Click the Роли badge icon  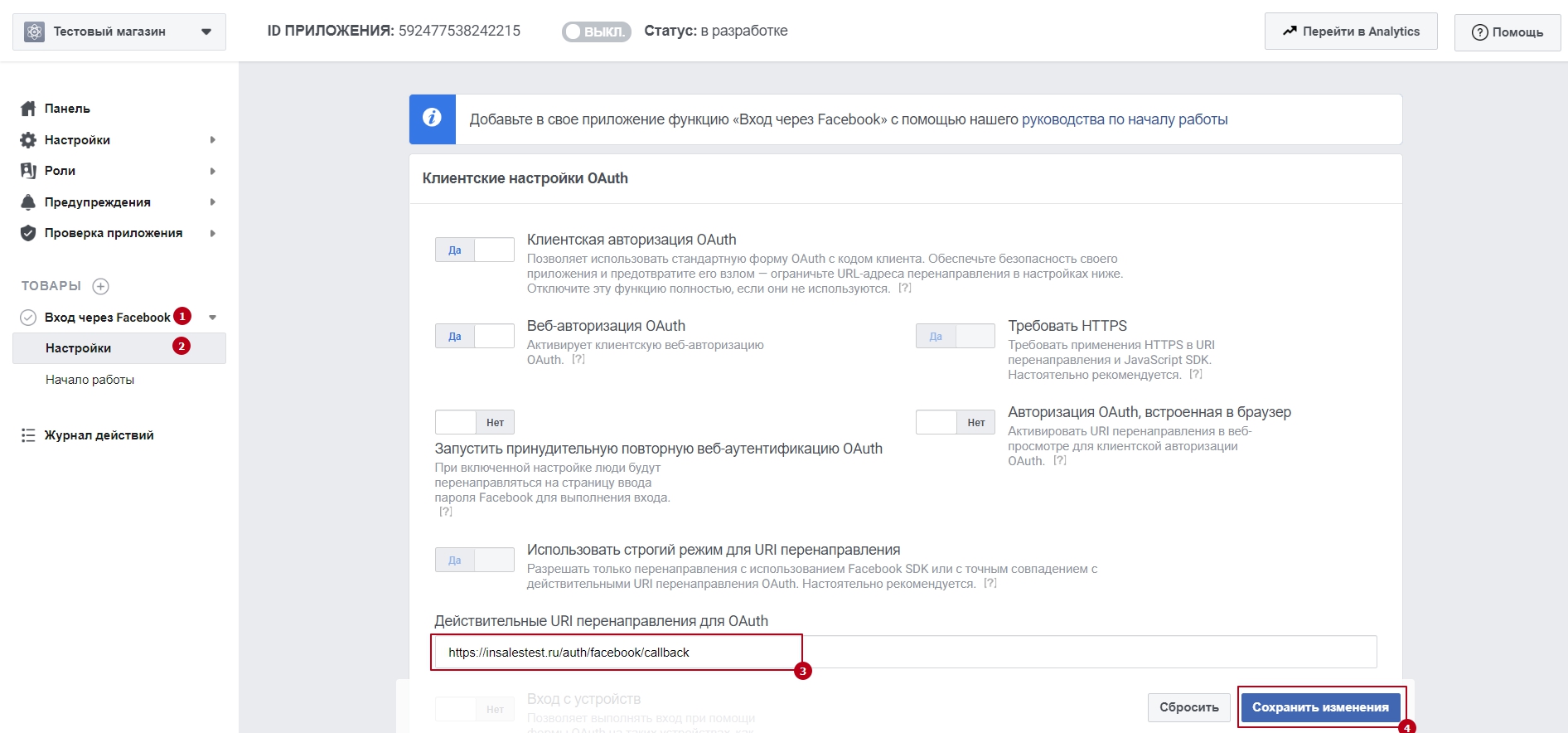[28, 171]
